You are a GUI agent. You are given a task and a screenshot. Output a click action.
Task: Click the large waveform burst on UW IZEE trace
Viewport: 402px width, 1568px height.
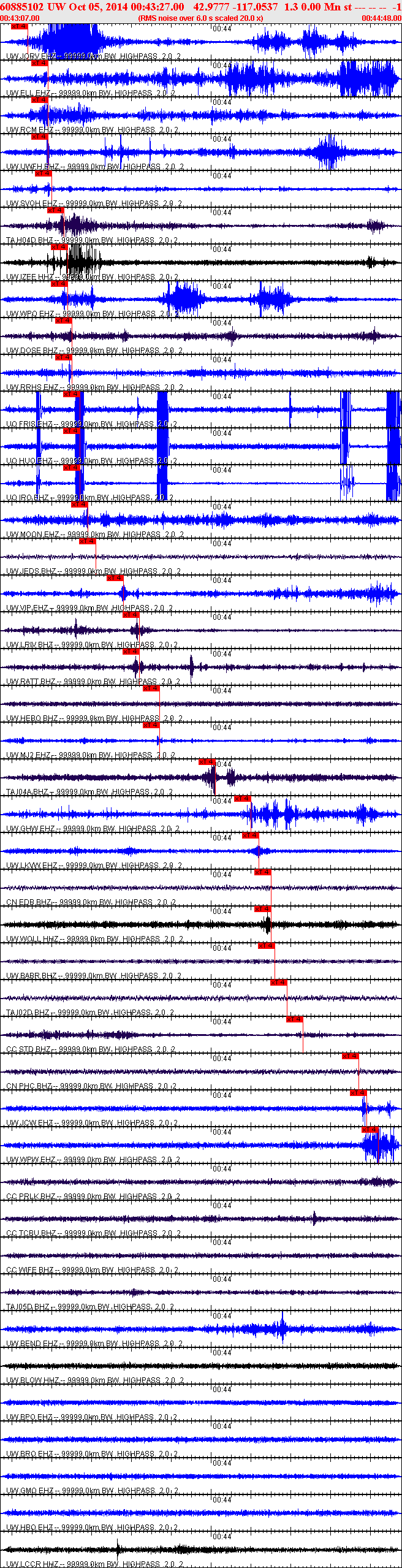pyautogui.click(x=85, y=262)
